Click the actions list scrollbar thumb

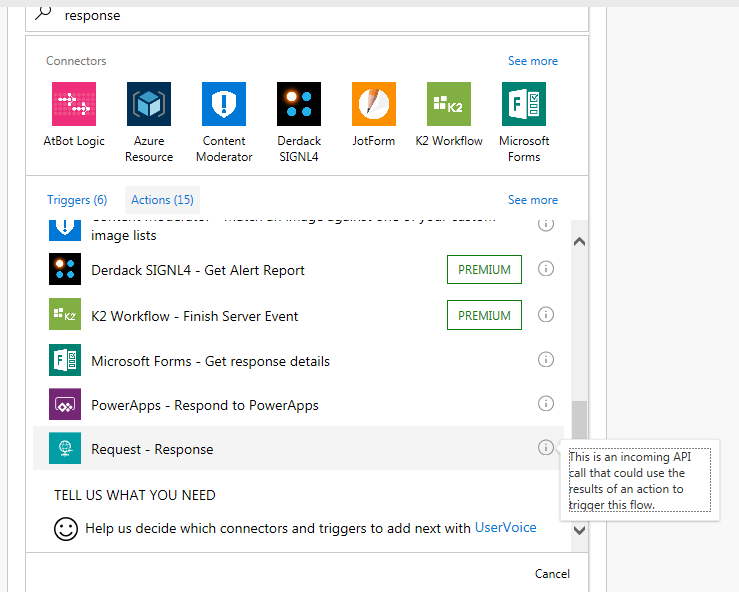580,420
